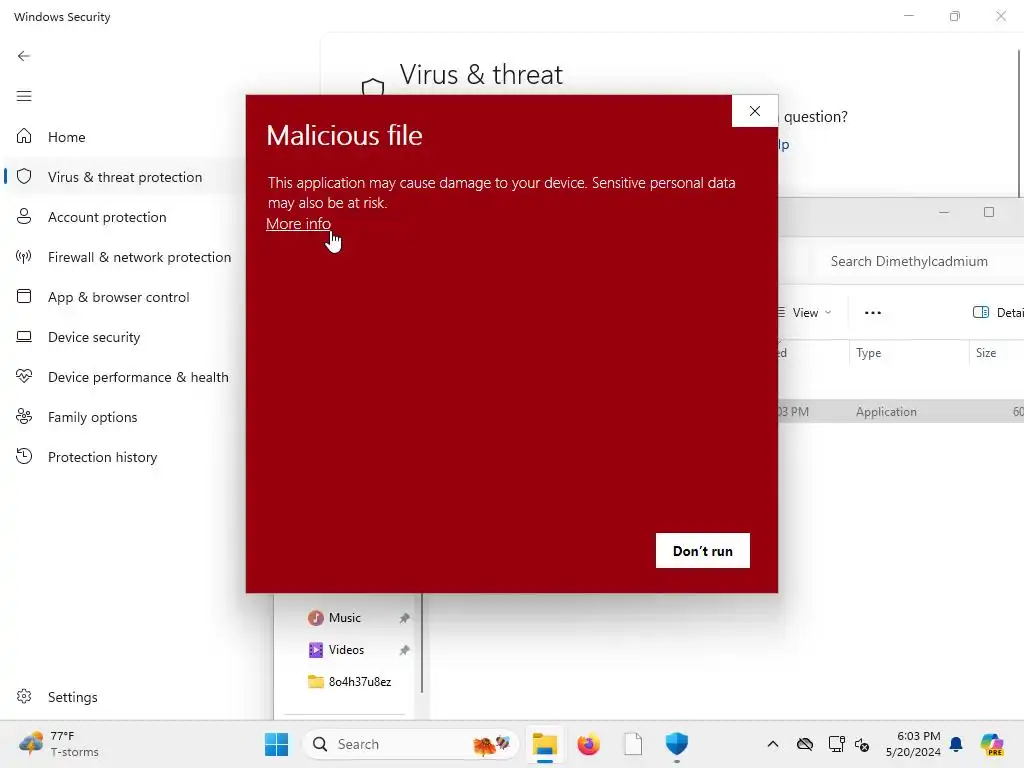Click the person icon beside Account protection

(x=24, y=216)
